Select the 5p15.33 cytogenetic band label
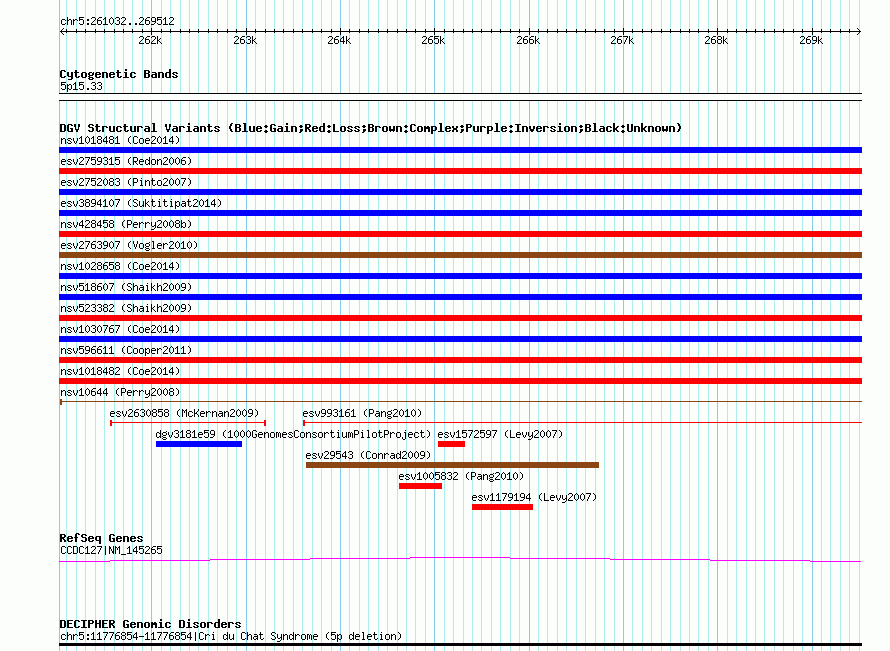The height and width of the screenshot is (651, 890). click(x=81, y=87)
